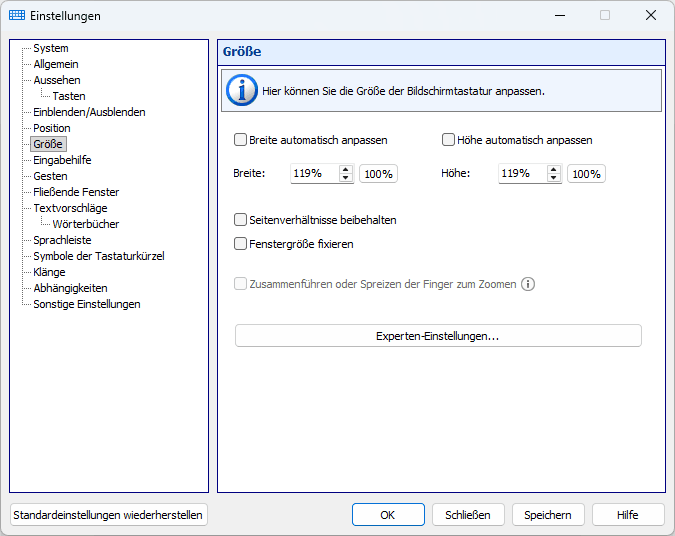The width and height of the screenshot is (675, 536).
Task: Increase Breite with the up arrow
Action: [346, 170]
